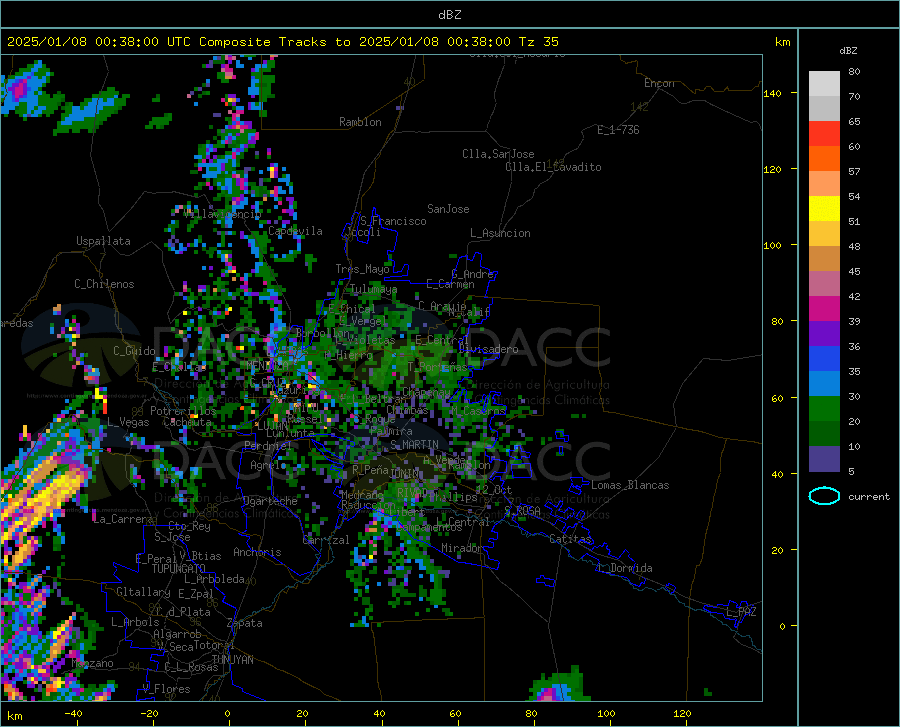Click the 'E_1-736' map label
The image size is (900, 727).
point(618,130)
